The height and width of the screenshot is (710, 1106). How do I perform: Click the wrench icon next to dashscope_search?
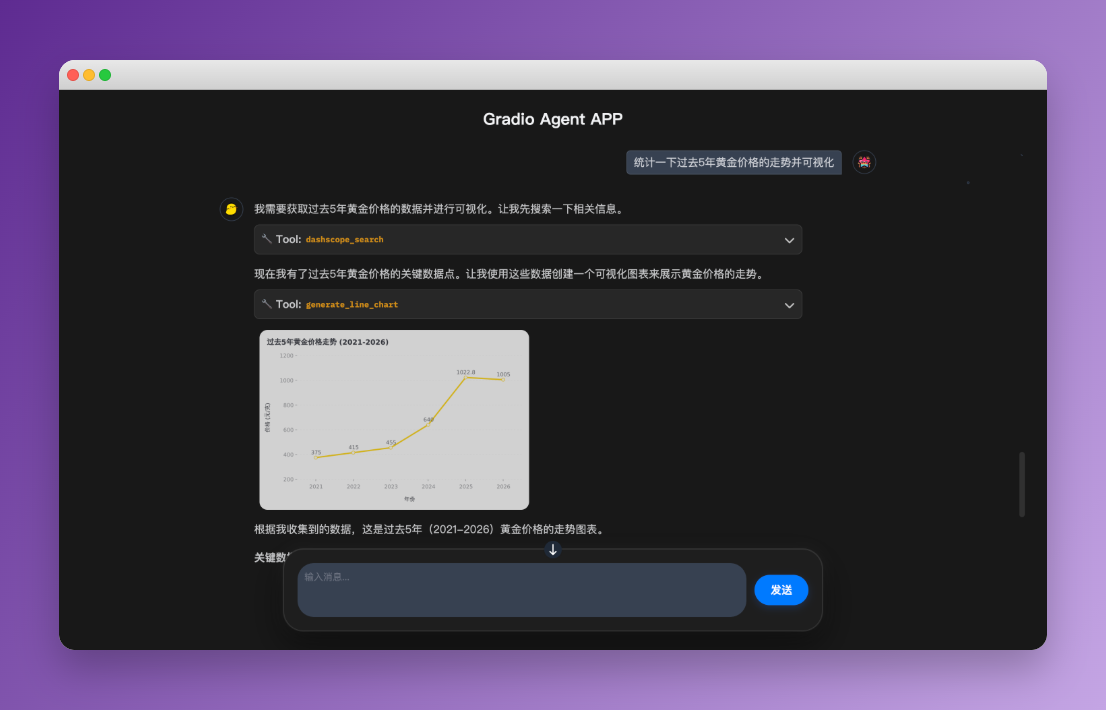(x=266, y=240)
